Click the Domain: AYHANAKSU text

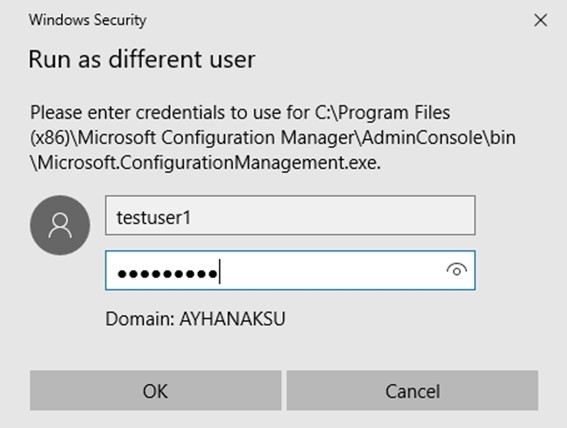coord(195,319)
